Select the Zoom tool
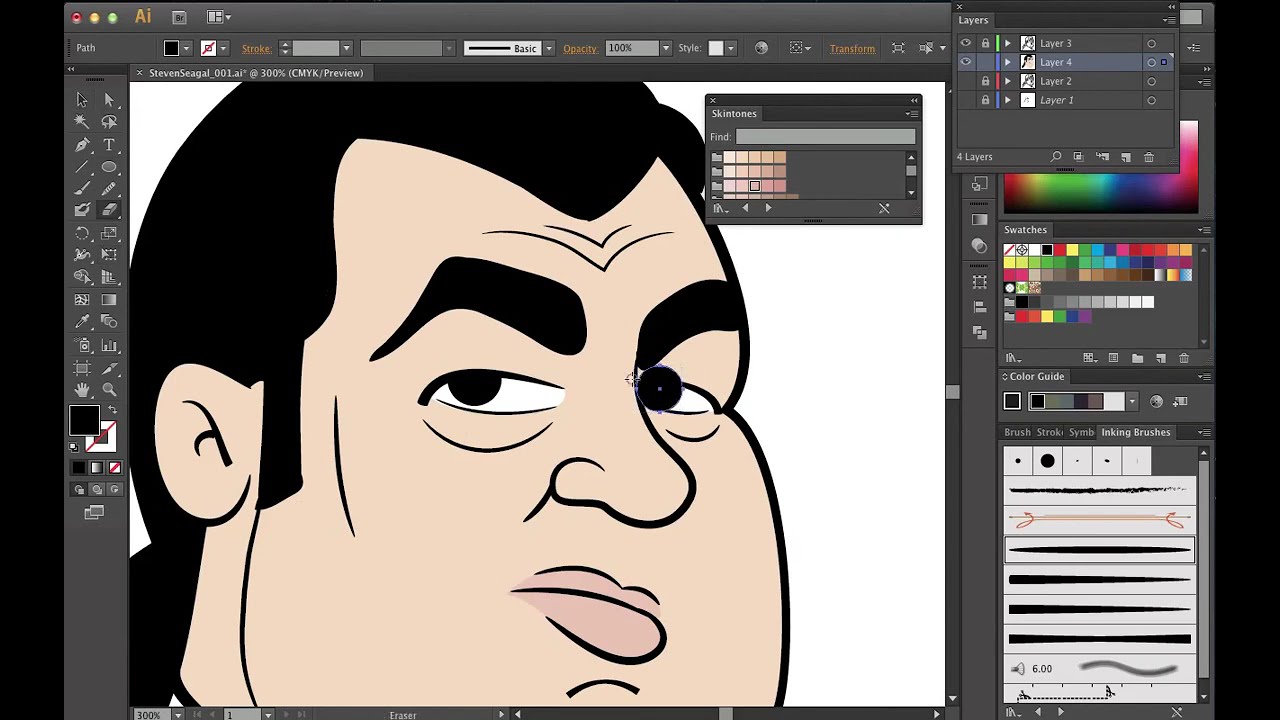Screen dimensions: 1280x720 pyautogui.click(x=109, y=390)
